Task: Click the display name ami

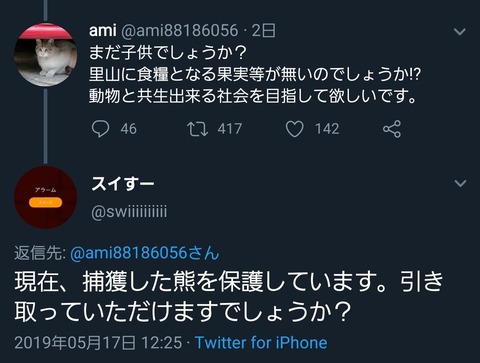Action: (x=102, y=31)
